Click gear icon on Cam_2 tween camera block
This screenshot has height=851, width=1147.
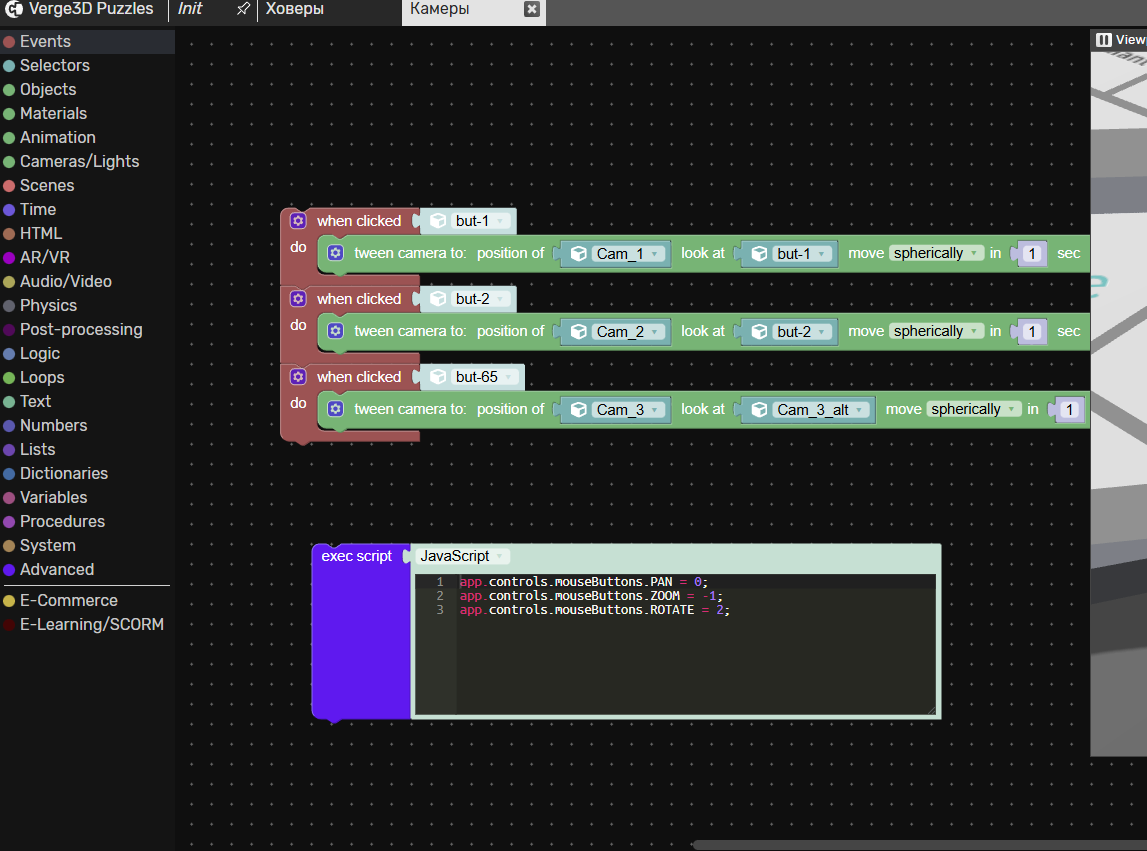[336, 331]
